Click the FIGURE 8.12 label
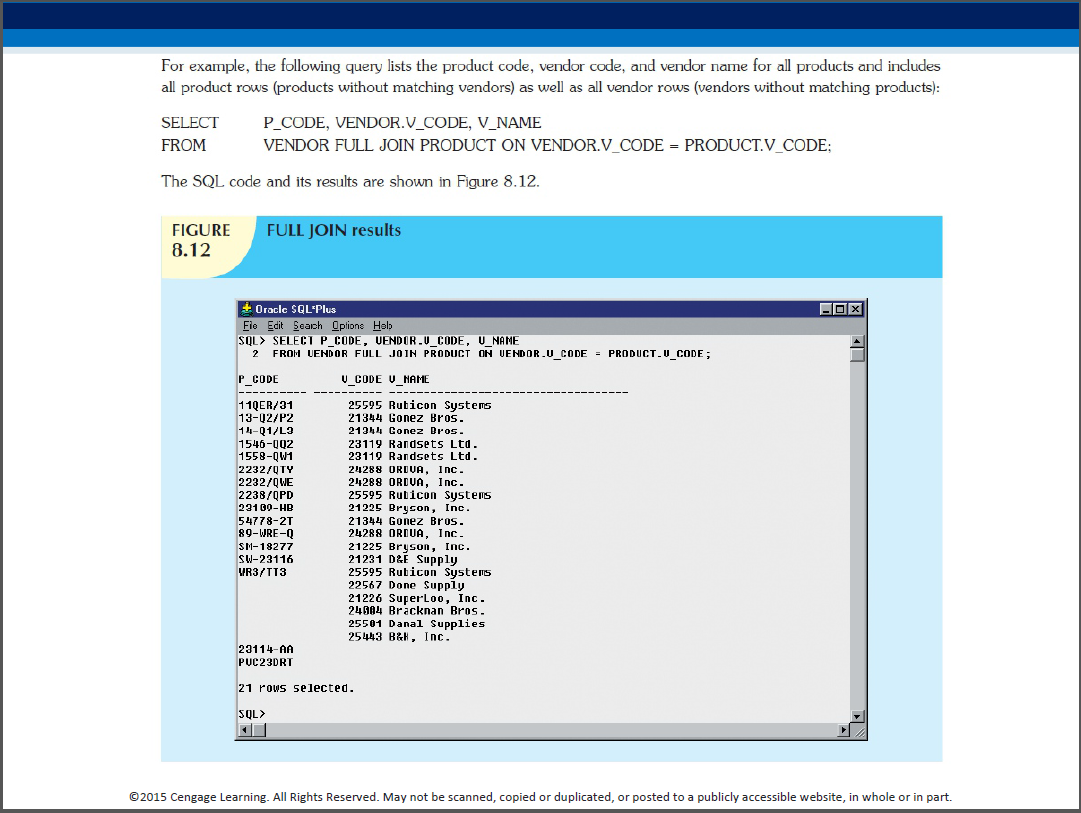 [201, 240]
